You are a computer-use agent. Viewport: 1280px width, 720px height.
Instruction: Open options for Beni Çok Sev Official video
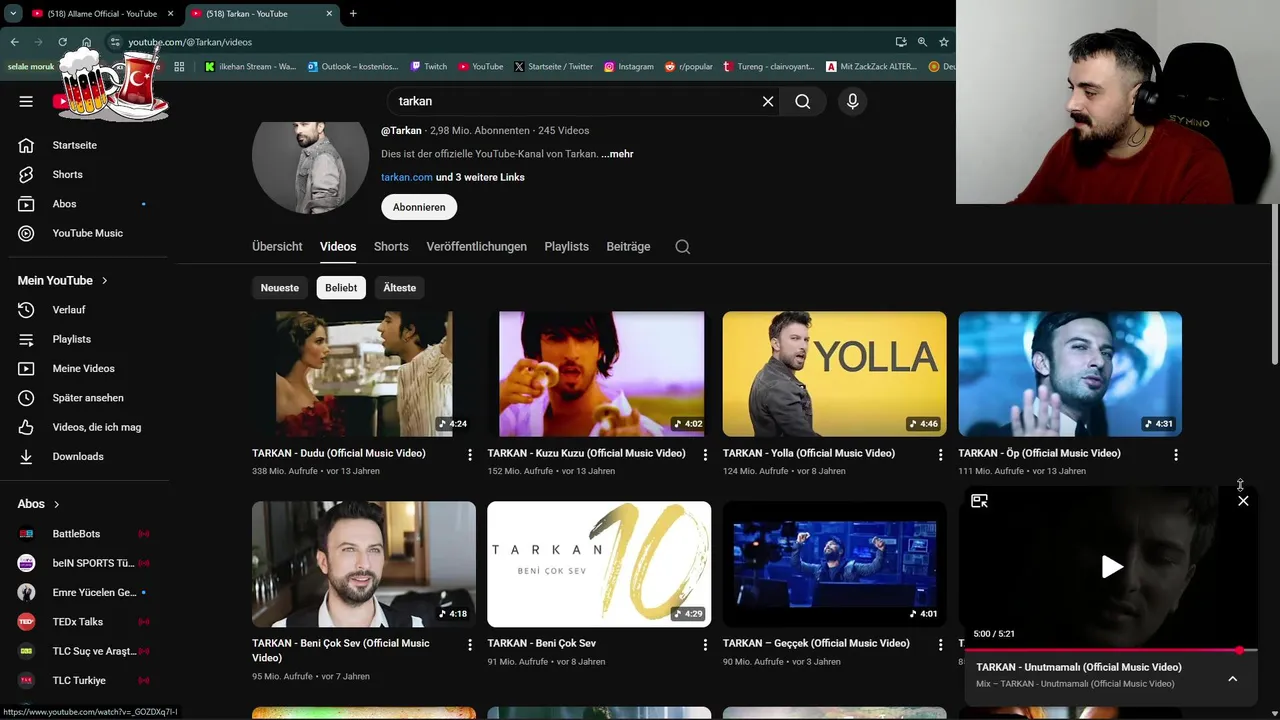(x=469, y=645)
